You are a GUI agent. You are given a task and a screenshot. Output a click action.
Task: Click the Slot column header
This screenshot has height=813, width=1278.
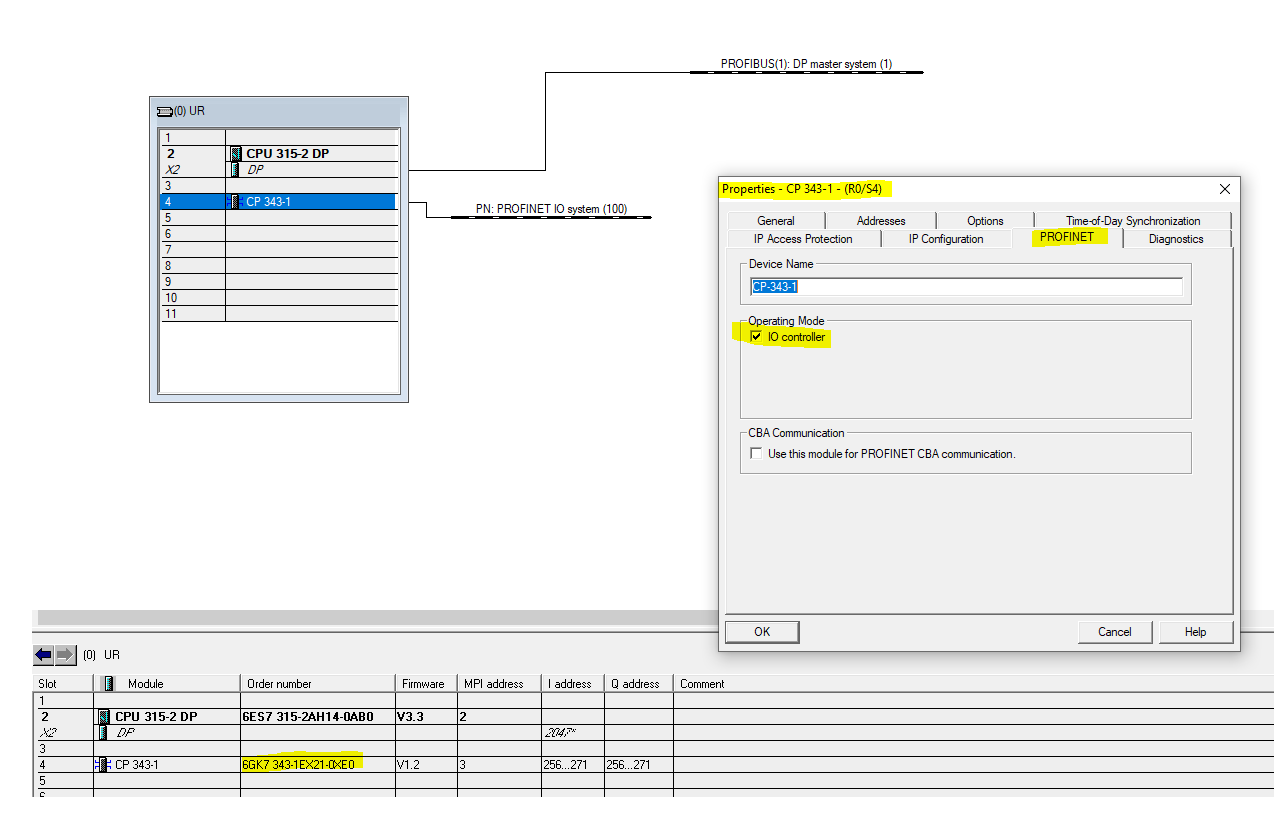point(63,684)
